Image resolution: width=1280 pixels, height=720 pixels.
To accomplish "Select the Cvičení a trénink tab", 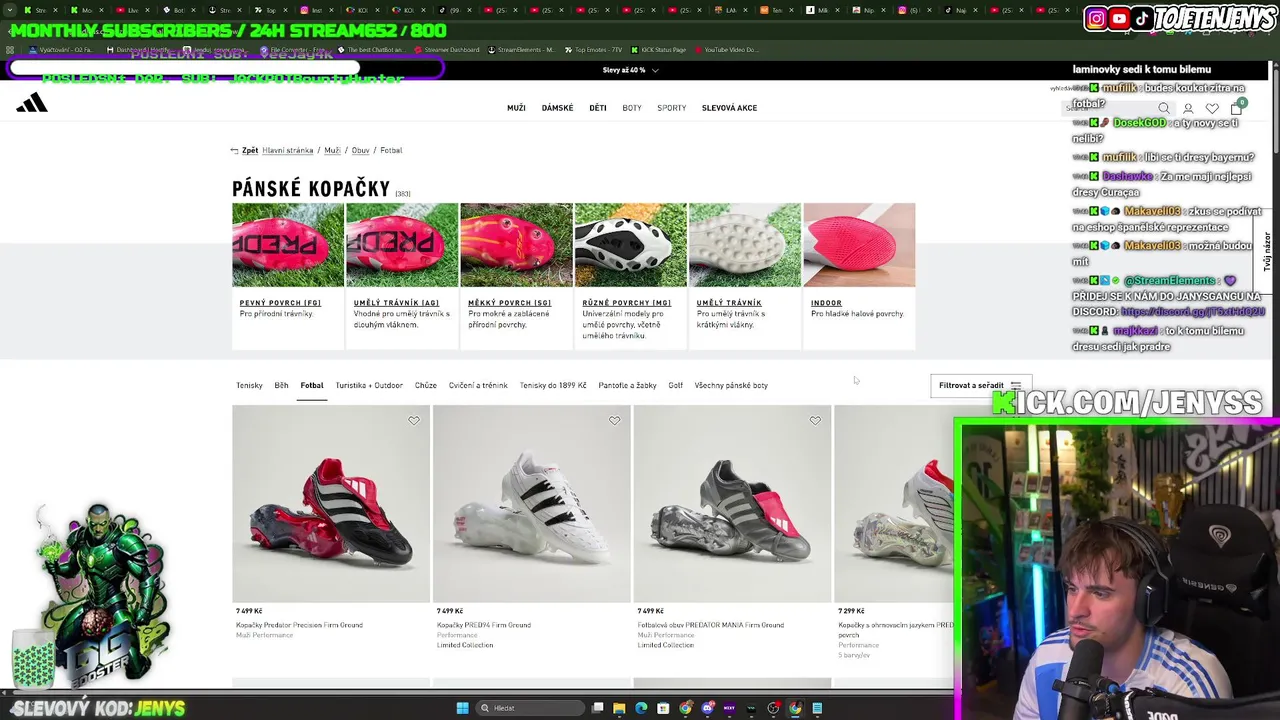I will pos(478,385).
